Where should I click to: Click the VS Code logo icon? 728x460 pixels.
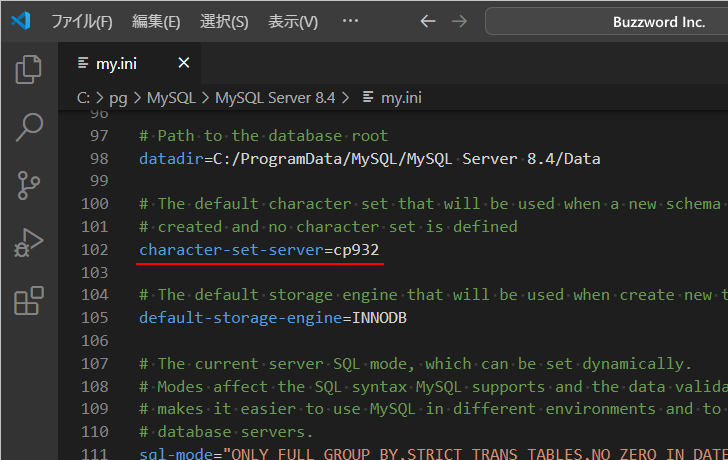(x=21, y=21)
